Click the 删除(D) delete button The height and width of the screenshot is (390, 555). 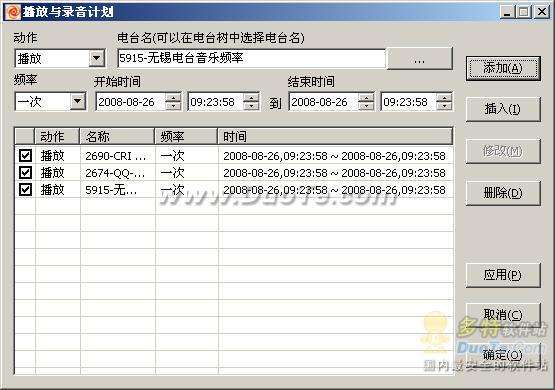click(503, 193)
